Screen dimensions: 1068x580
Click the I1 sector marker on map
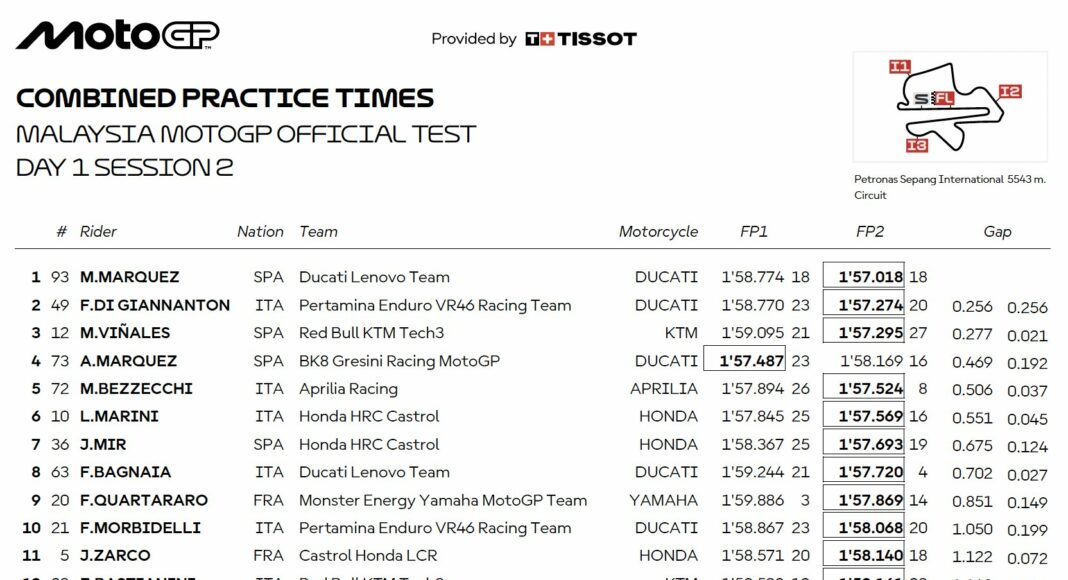(900, 67)
